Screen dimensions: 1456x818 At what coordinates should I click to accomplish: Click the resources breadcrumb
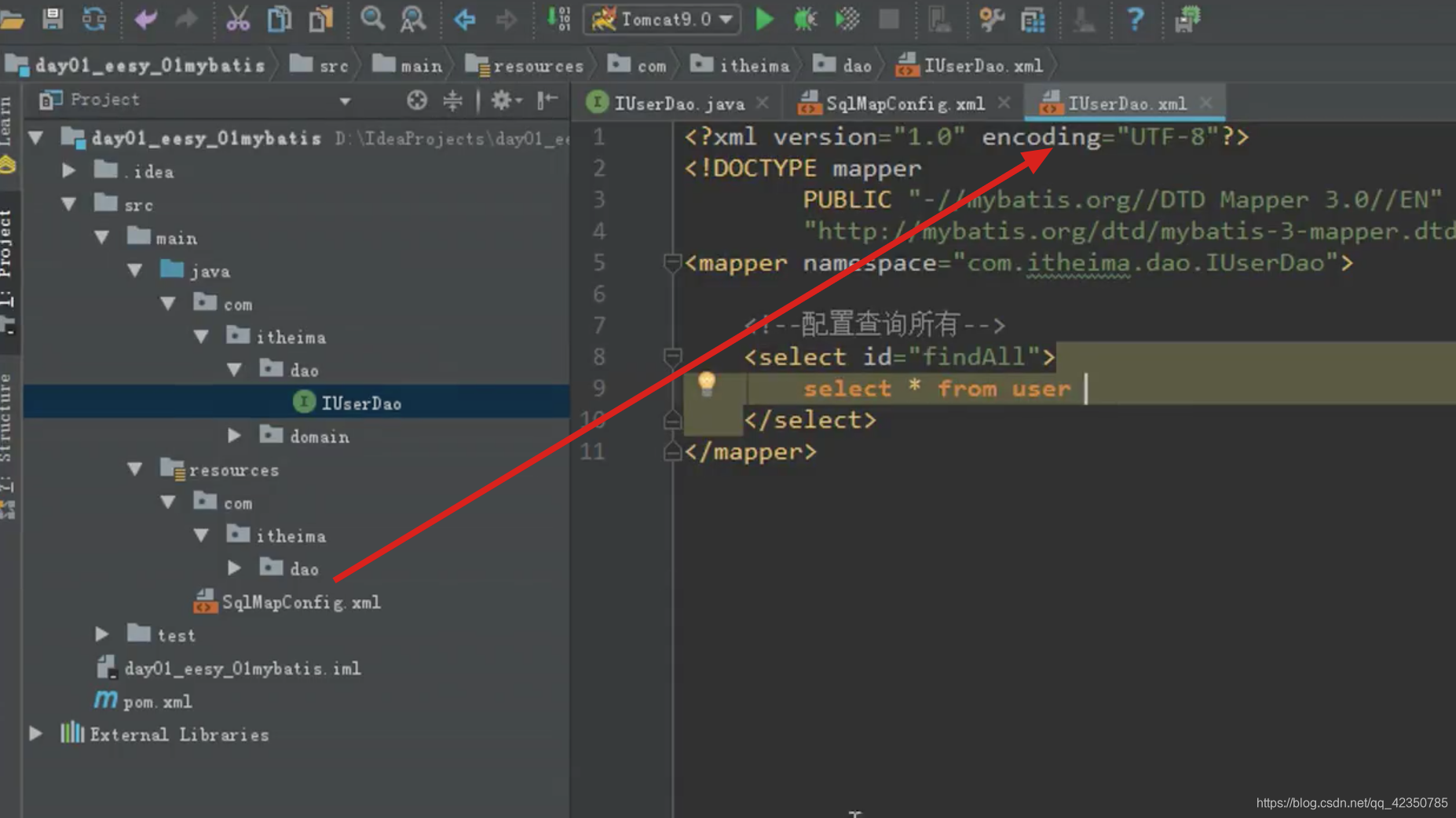pos(525,66)
